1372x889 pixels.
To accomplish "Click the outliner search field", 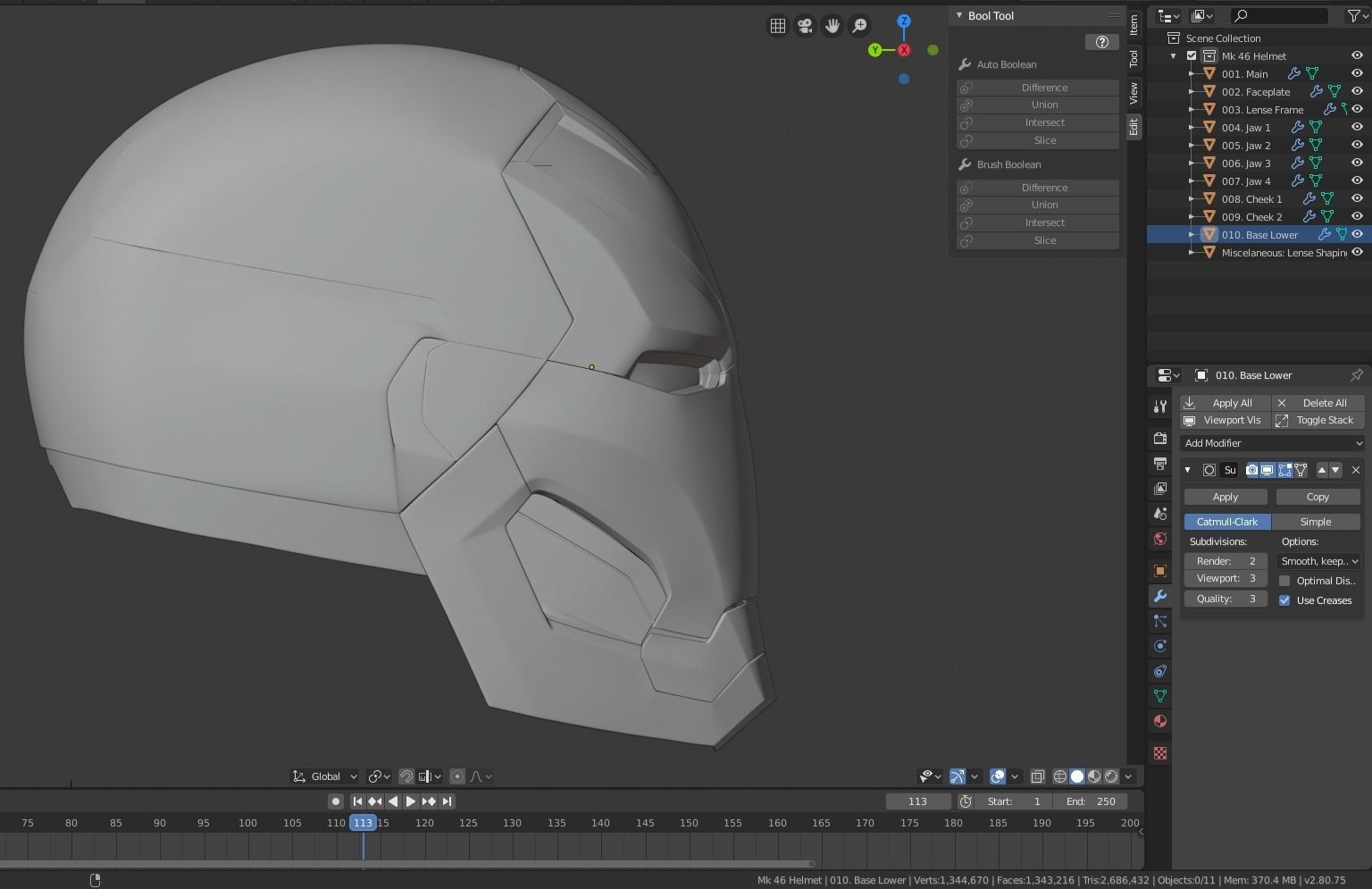I will 1279,15.
